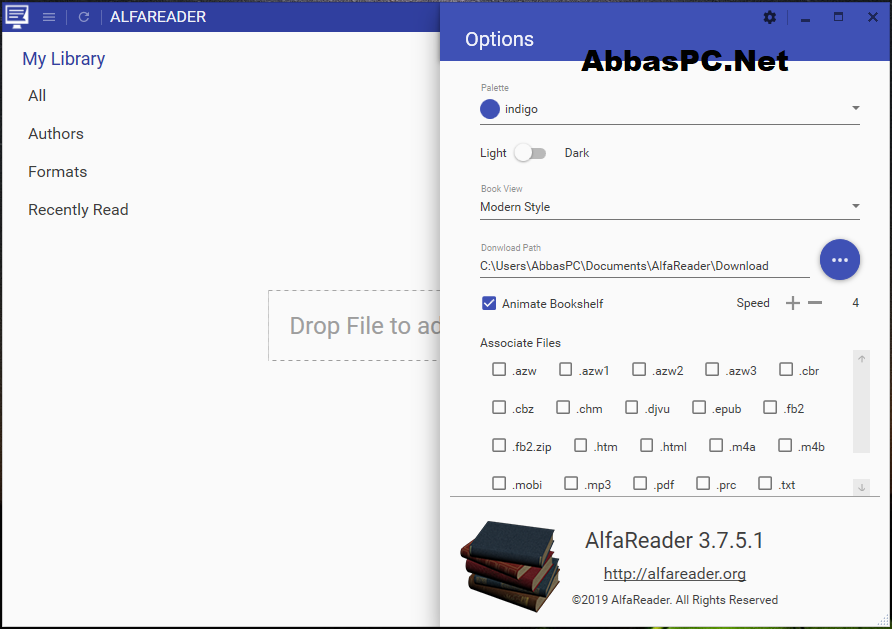Show Recently Read books
Screen dimensions: 892x629
(78, 210)
